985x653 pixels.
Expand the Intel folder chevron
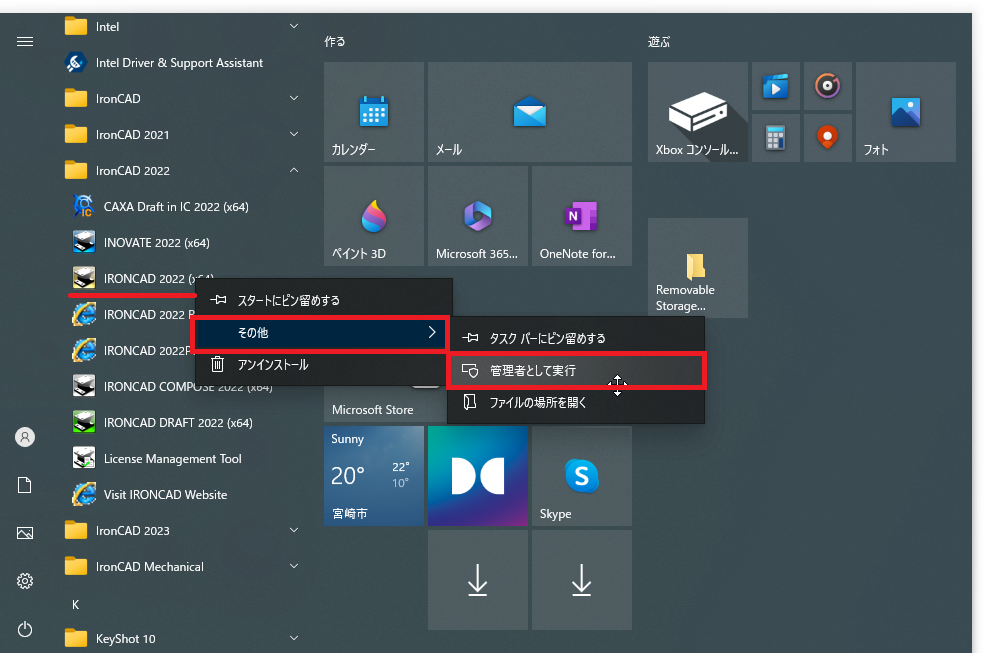pyautogui.click(x=293, y=26)
